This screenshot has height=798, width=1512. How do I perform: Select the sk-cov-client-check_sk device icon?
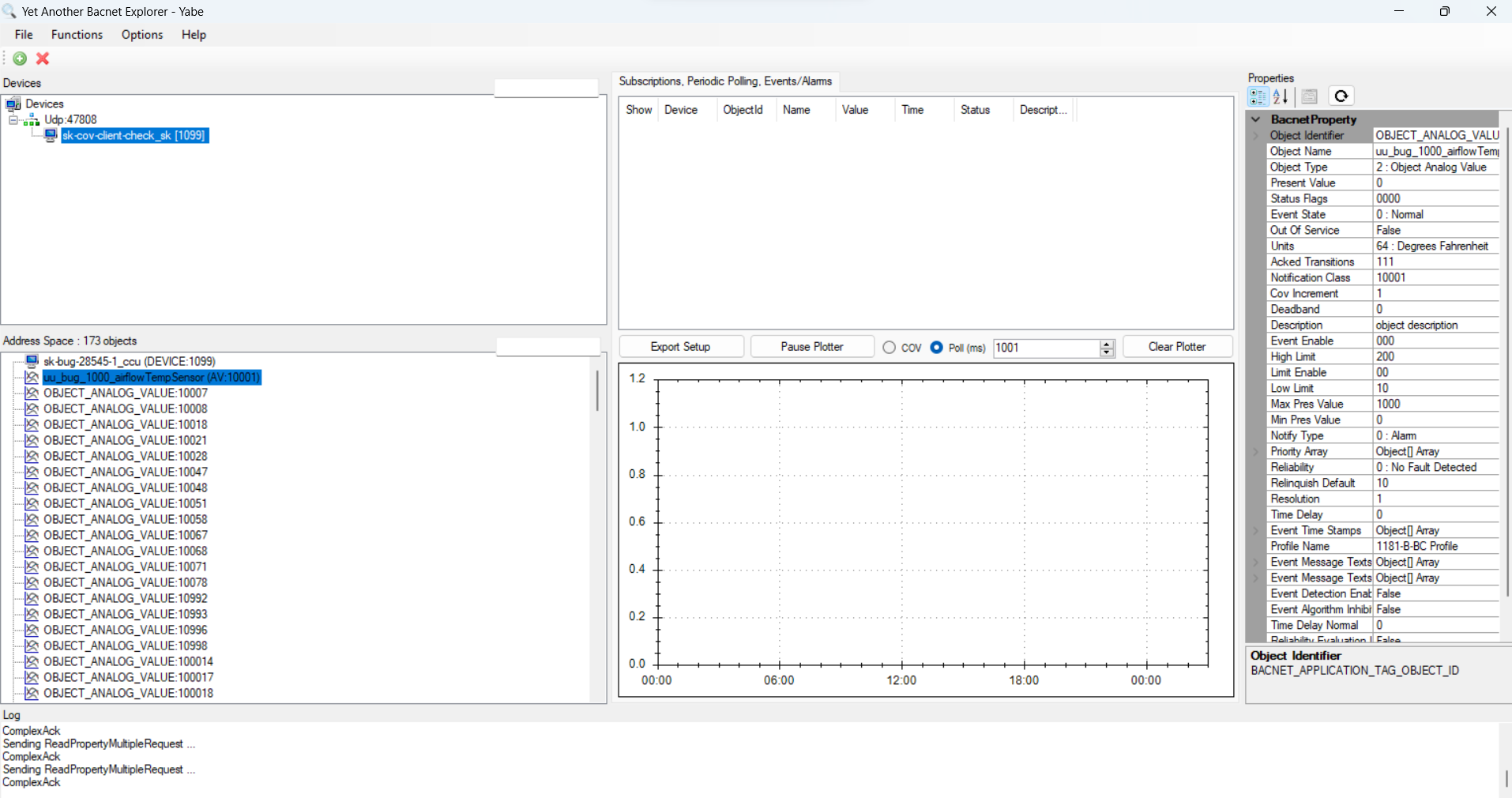(x=51, y=135)
